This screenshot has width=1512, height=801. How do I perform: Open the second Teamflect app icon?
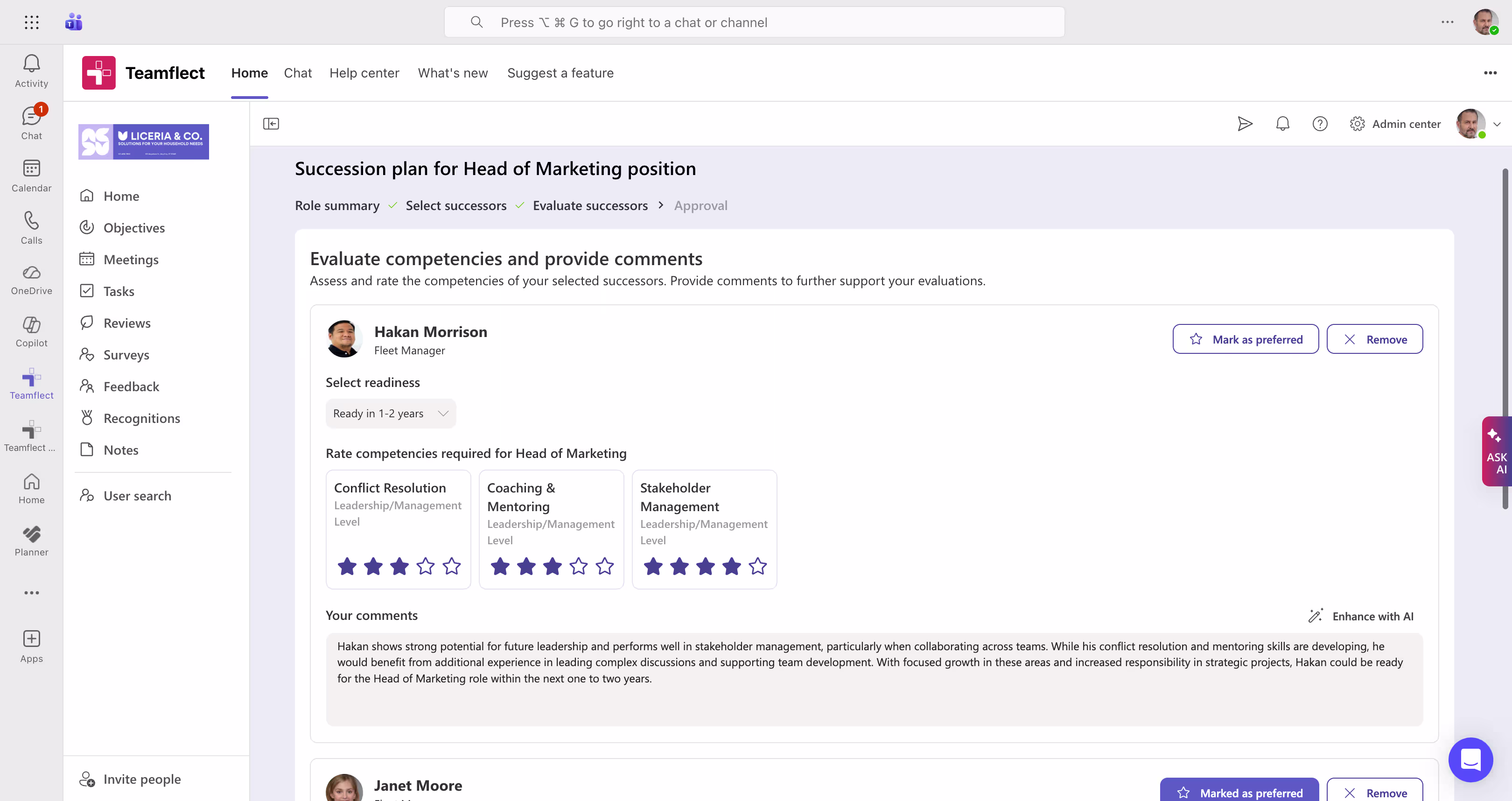(32, 436)
